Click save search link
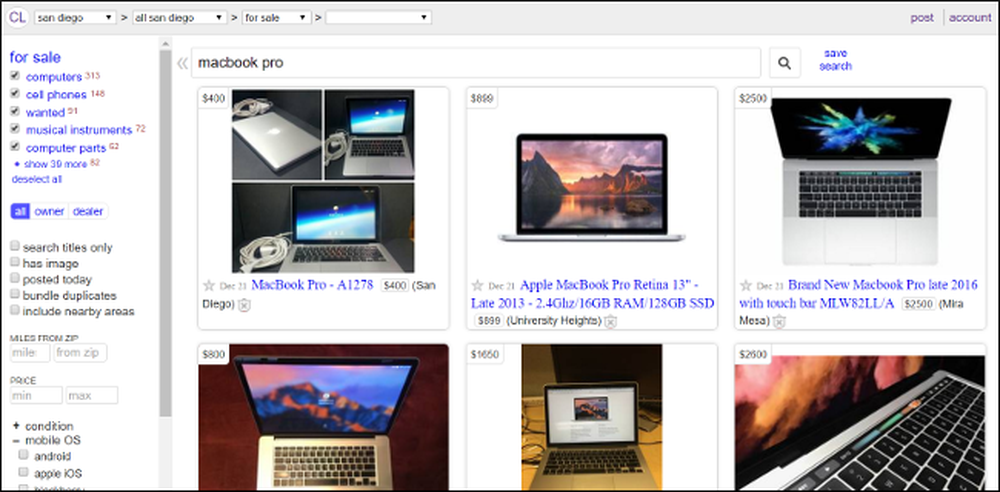Screen dimensions: 1000x492 [x=835, y=59]
